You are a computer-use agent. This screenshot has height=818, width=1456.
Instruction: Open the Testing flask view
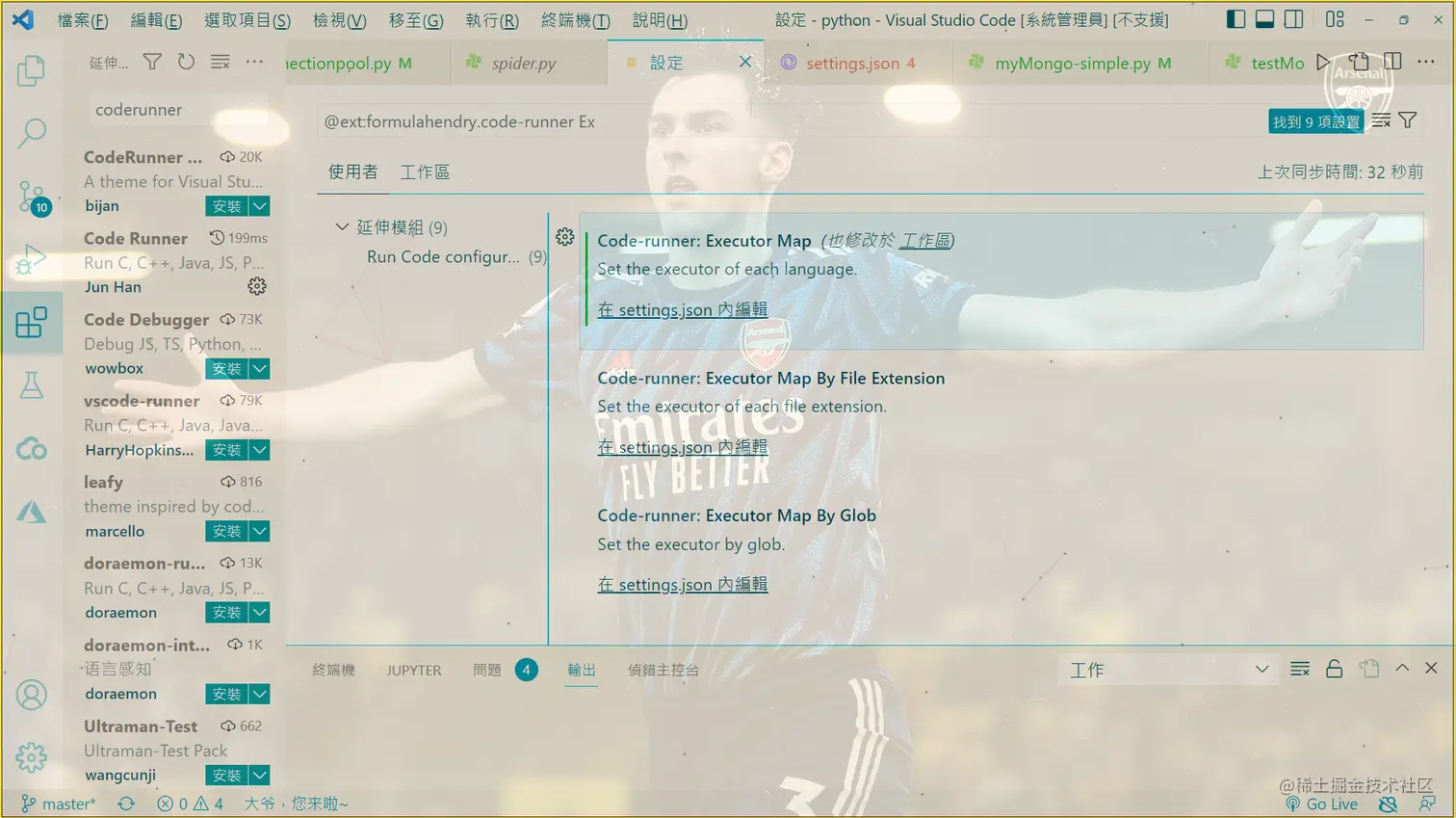31,386
